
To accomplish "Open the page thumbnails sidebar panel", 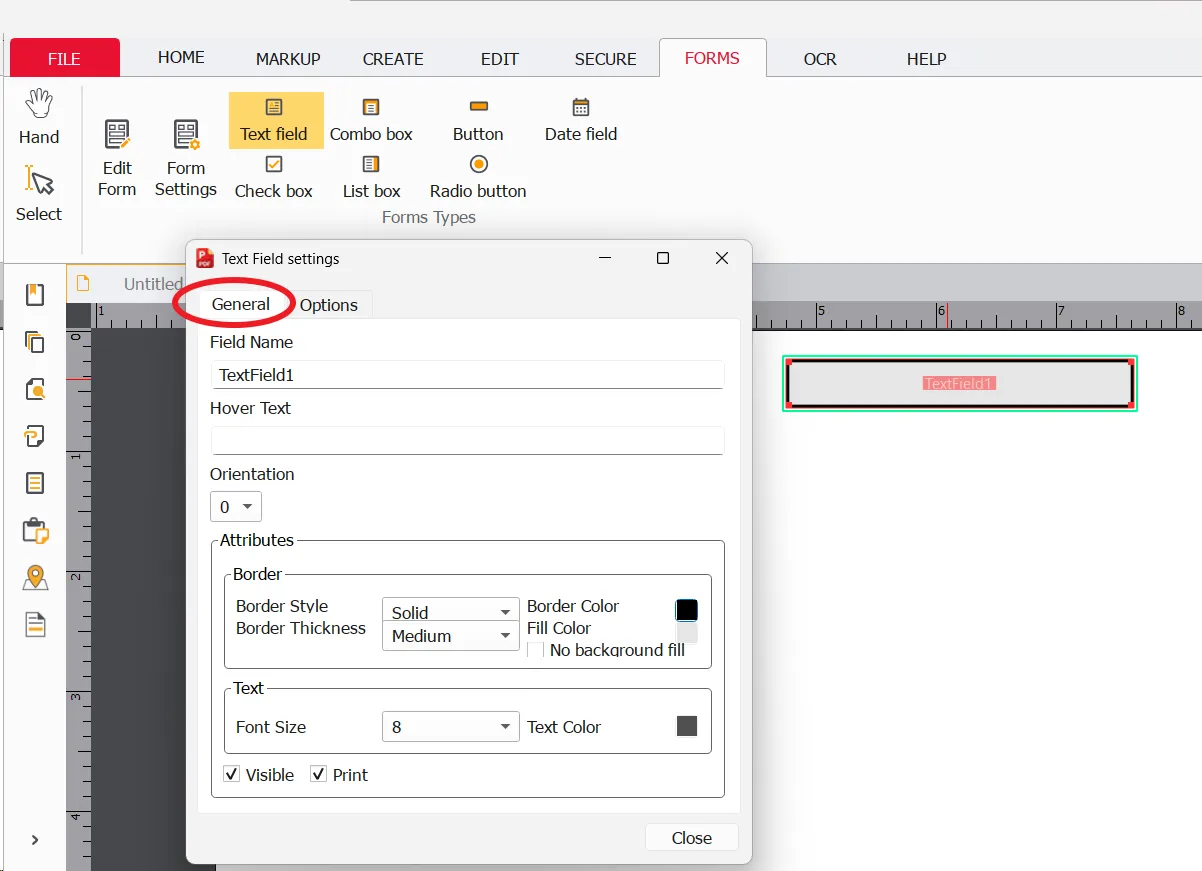I will [x=35, y=342].
